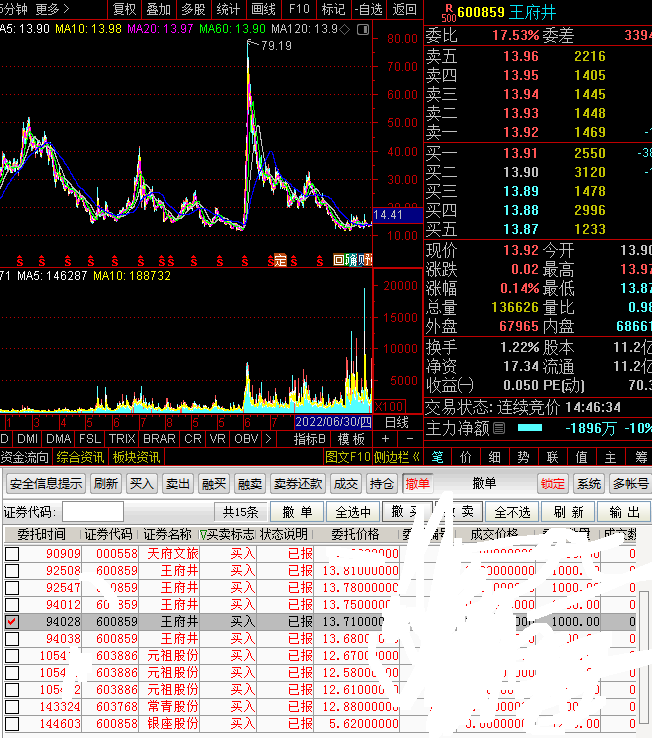652x738 pixels.
Task: Click the 持仓 positions button
Action: pos(381,483)
